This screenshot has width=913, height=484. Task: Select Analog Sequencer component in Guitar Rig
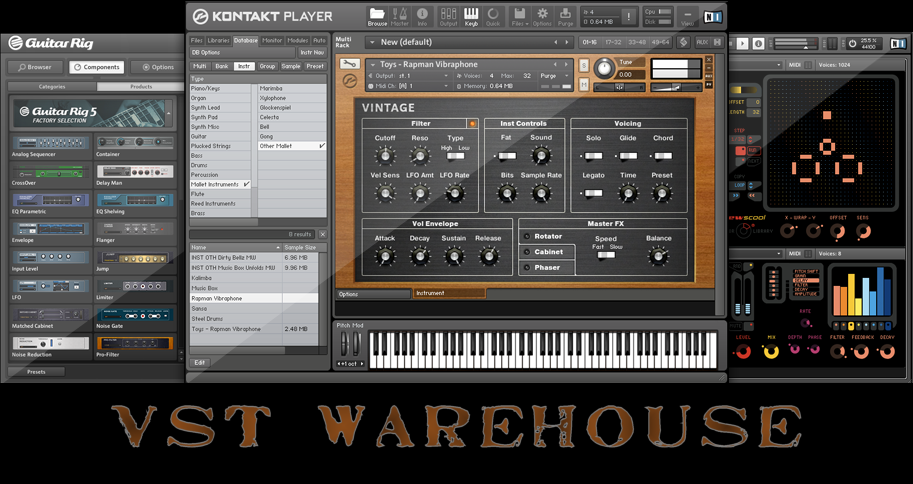pyautogui.click(x=51, y=146)
